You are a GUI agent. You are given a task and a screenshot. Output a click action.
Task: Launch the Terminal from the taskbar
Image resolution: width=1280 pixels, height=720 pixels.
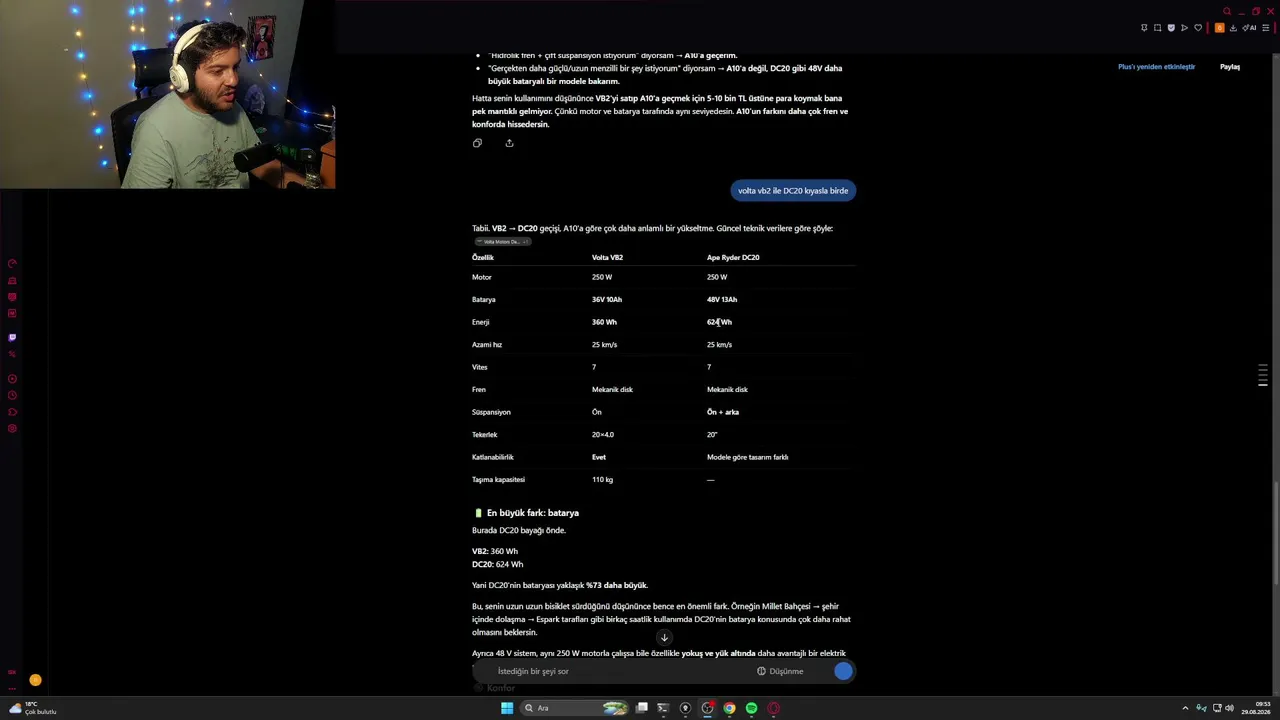pos(663,708)
